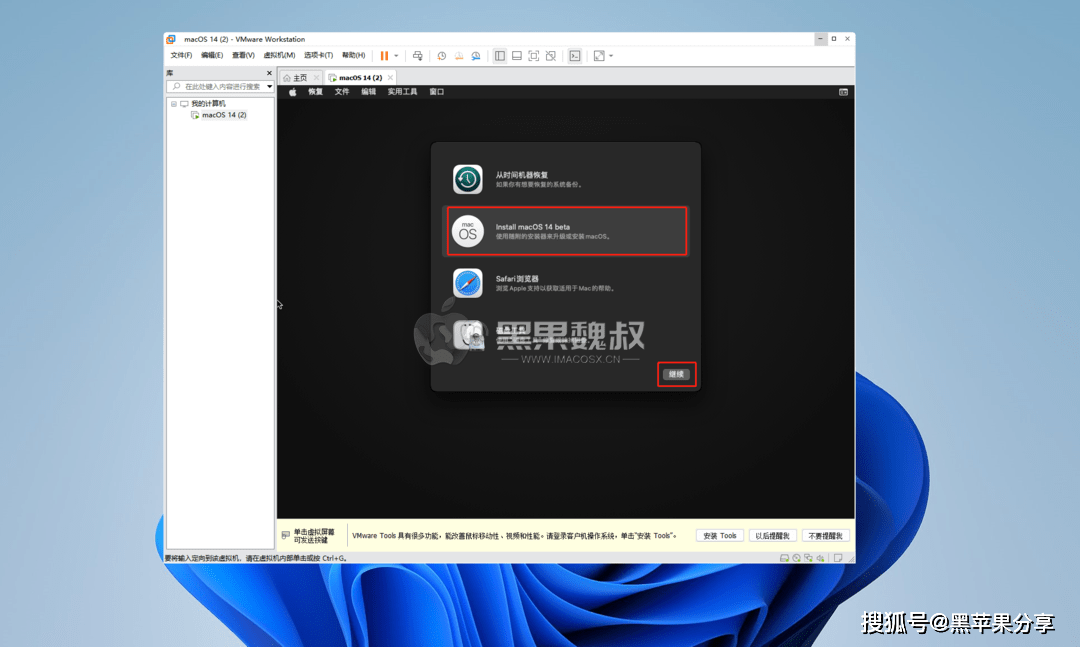The height and width of the screenshot is (647, 1080).
Task: Open the 恢复 menu in macOS Recovery
Action: 315,92
